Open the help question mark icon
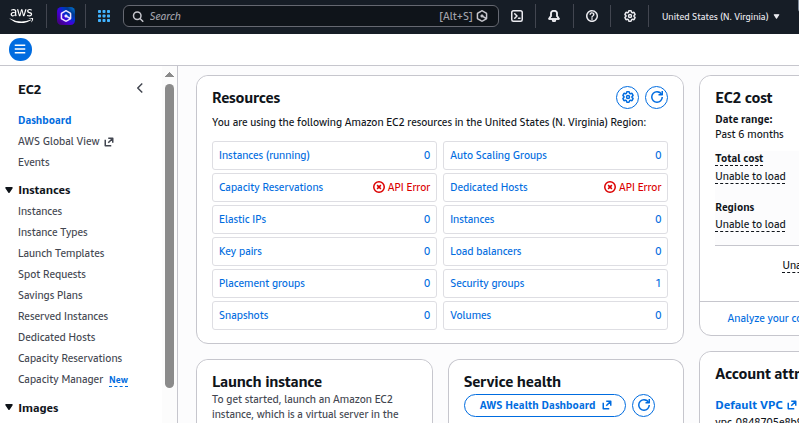 (592, 16)
